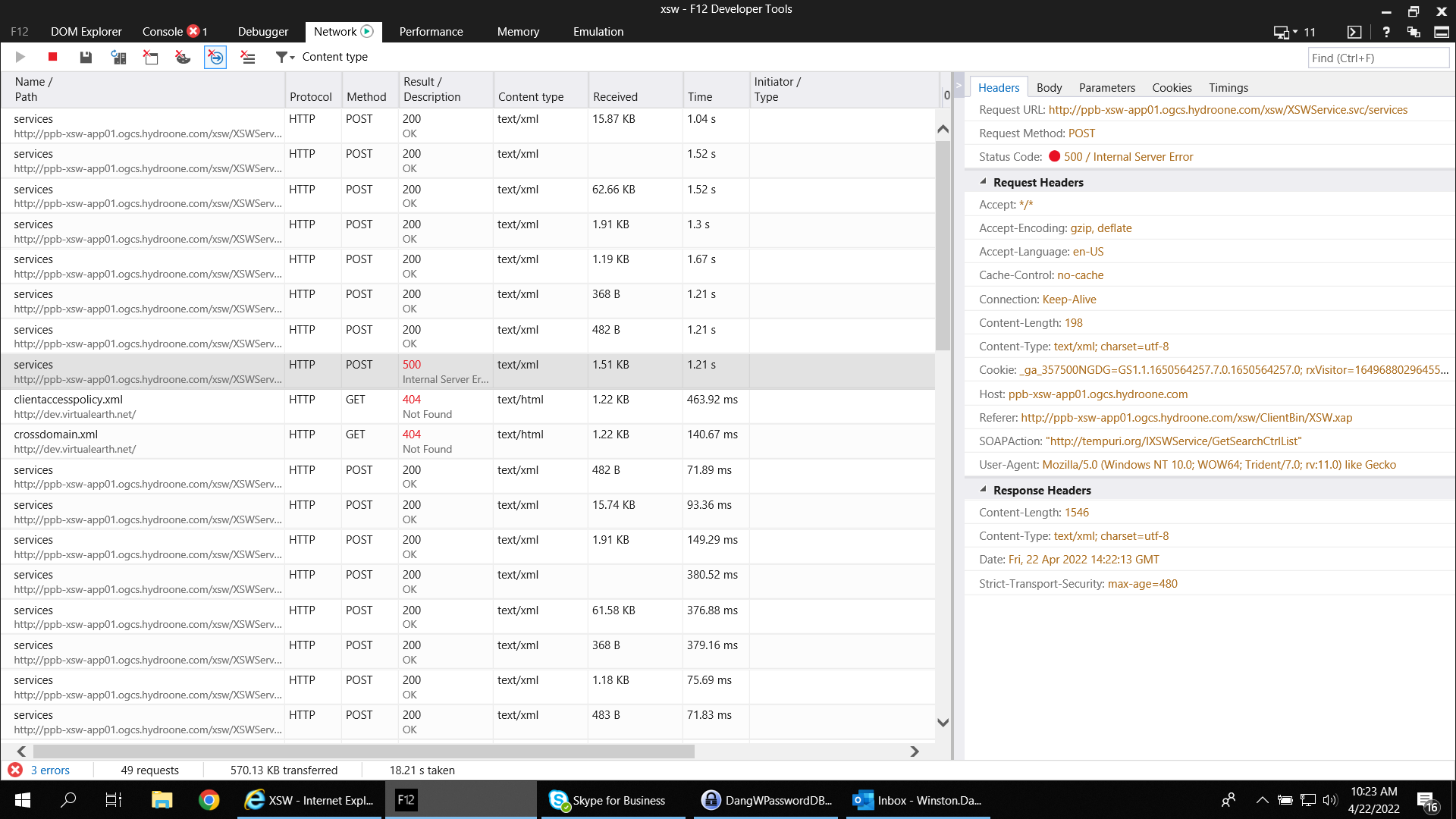Open the F12 help question mark
Image resolution: width=1456 pixels, height=819 pixels.
1385,32
